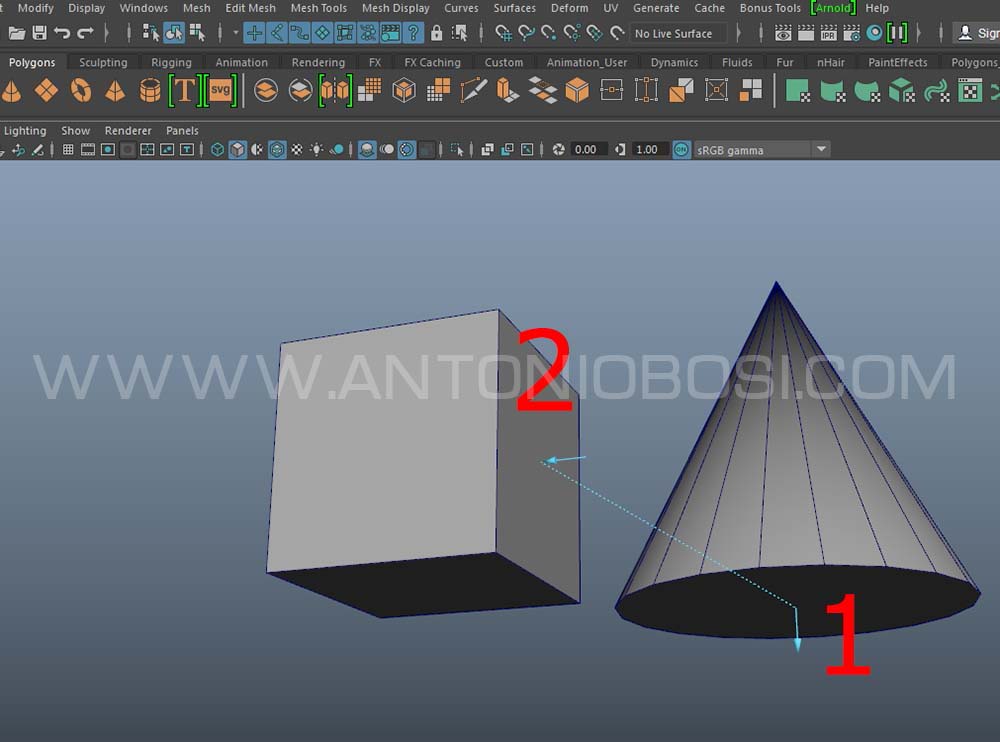Switch to the Animation shelf tab
This screenshot has height=742, width=1000.
(x=241, y=62)
